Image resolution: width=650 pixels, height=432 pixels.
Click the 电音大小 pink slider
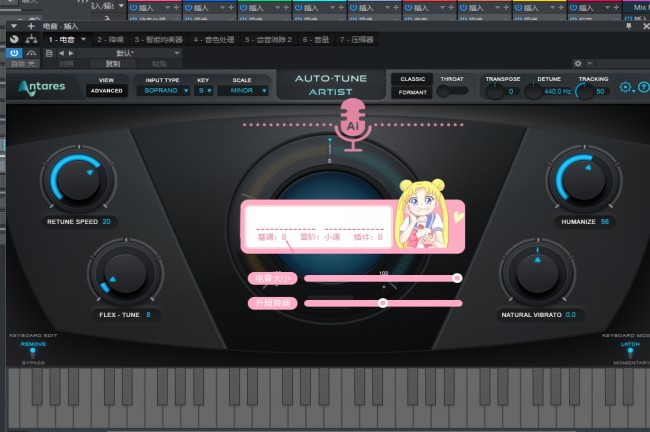(x=380, y=278)
